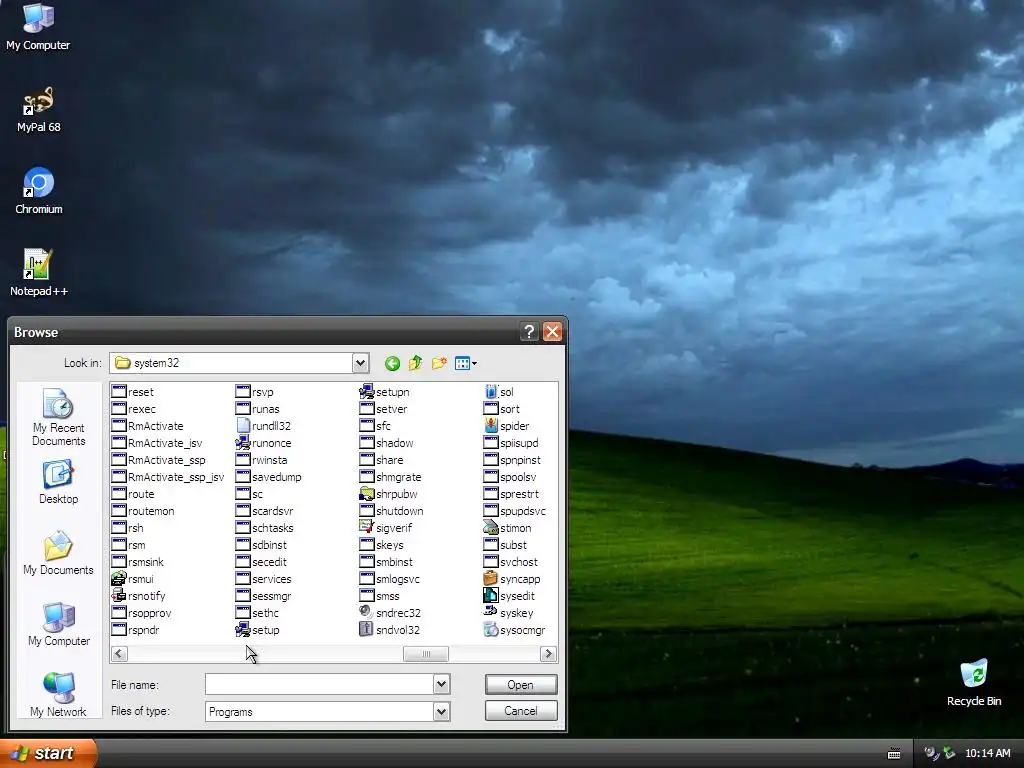
Task: Click the clock showing 10:14 AM
Action: pyautogui.click(x=987, y=753)
